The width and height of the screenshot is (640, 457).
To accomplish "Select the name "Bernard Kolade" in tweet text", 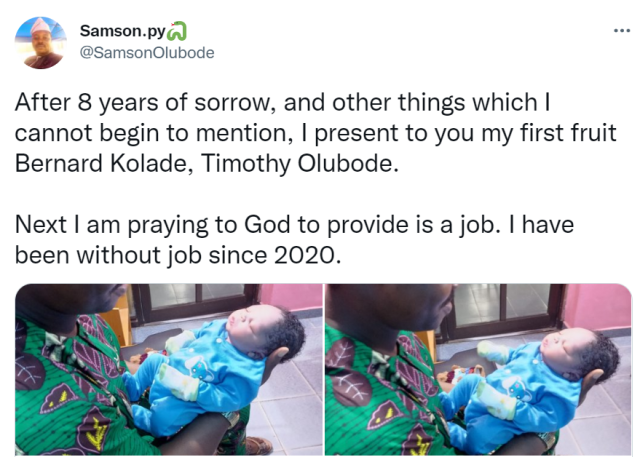I will (x=100, y=164).
